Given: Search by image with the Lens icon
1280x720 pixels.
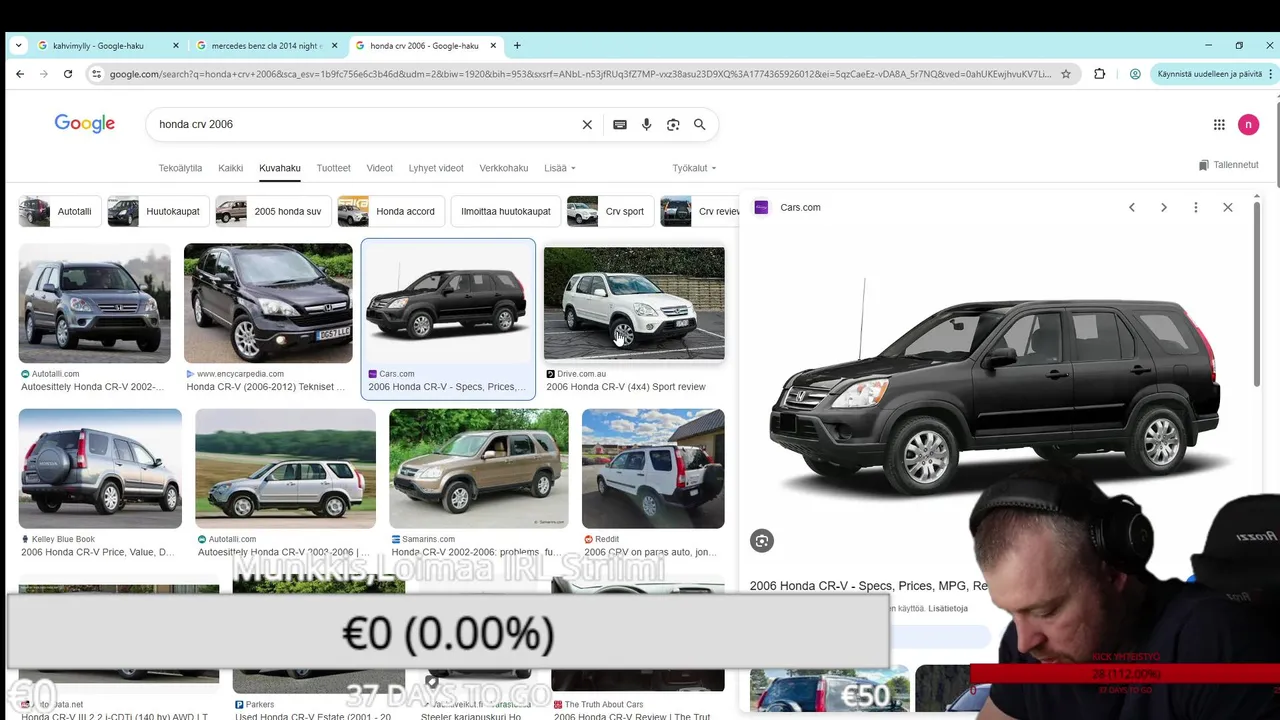Looking at the screenshot, I should pyautogui.click(x=673, y=124).
